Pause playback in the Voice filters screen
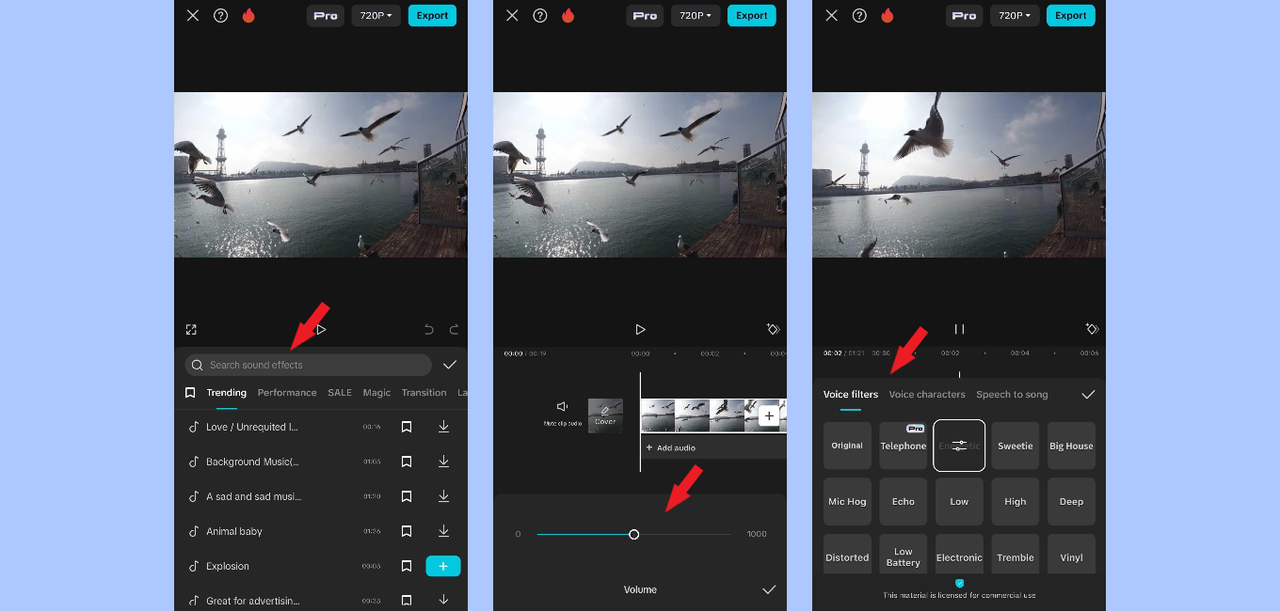This screenshot has height=611, width=1280. [x=959, y=329]
